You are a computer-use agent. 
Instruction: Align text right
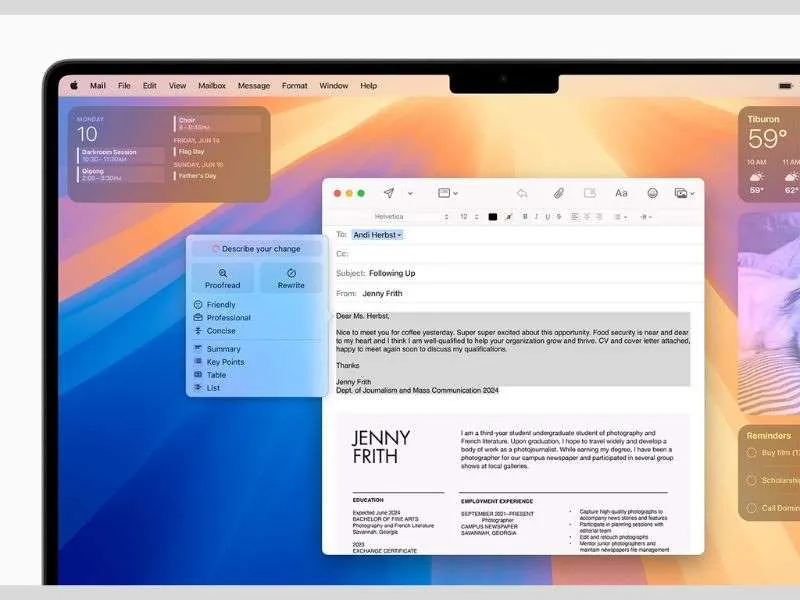(x=599, y=217)
